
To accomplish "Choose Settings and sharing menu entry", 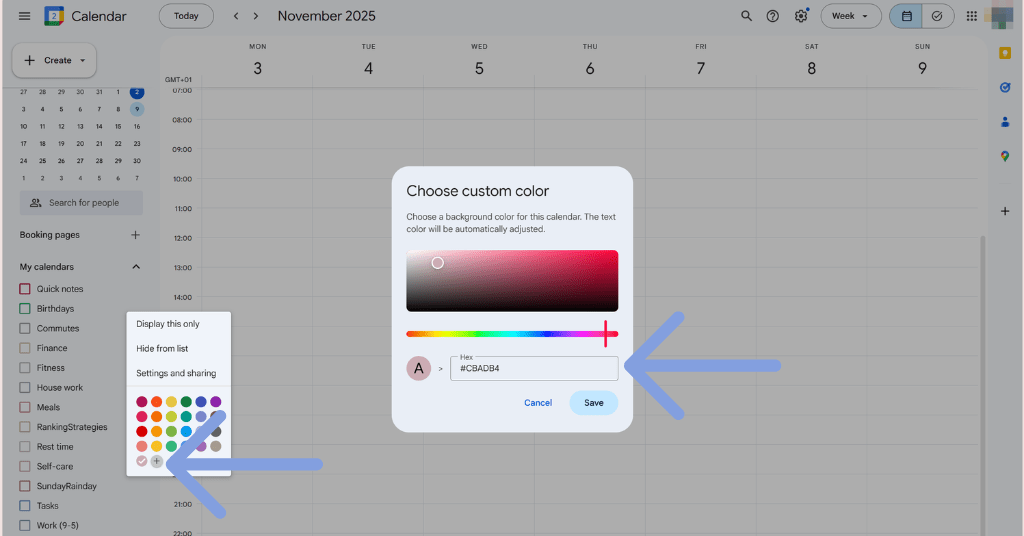I will tap(176, 373).
